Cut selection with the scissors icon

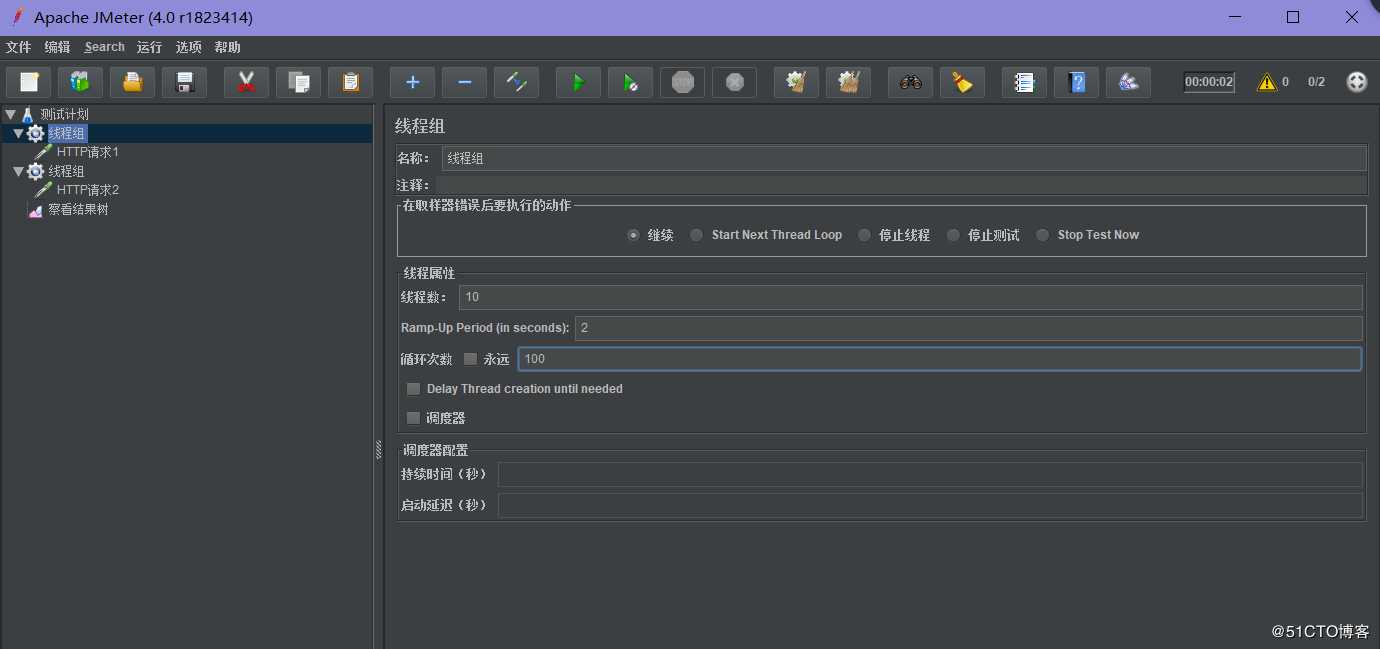[246, 82]
